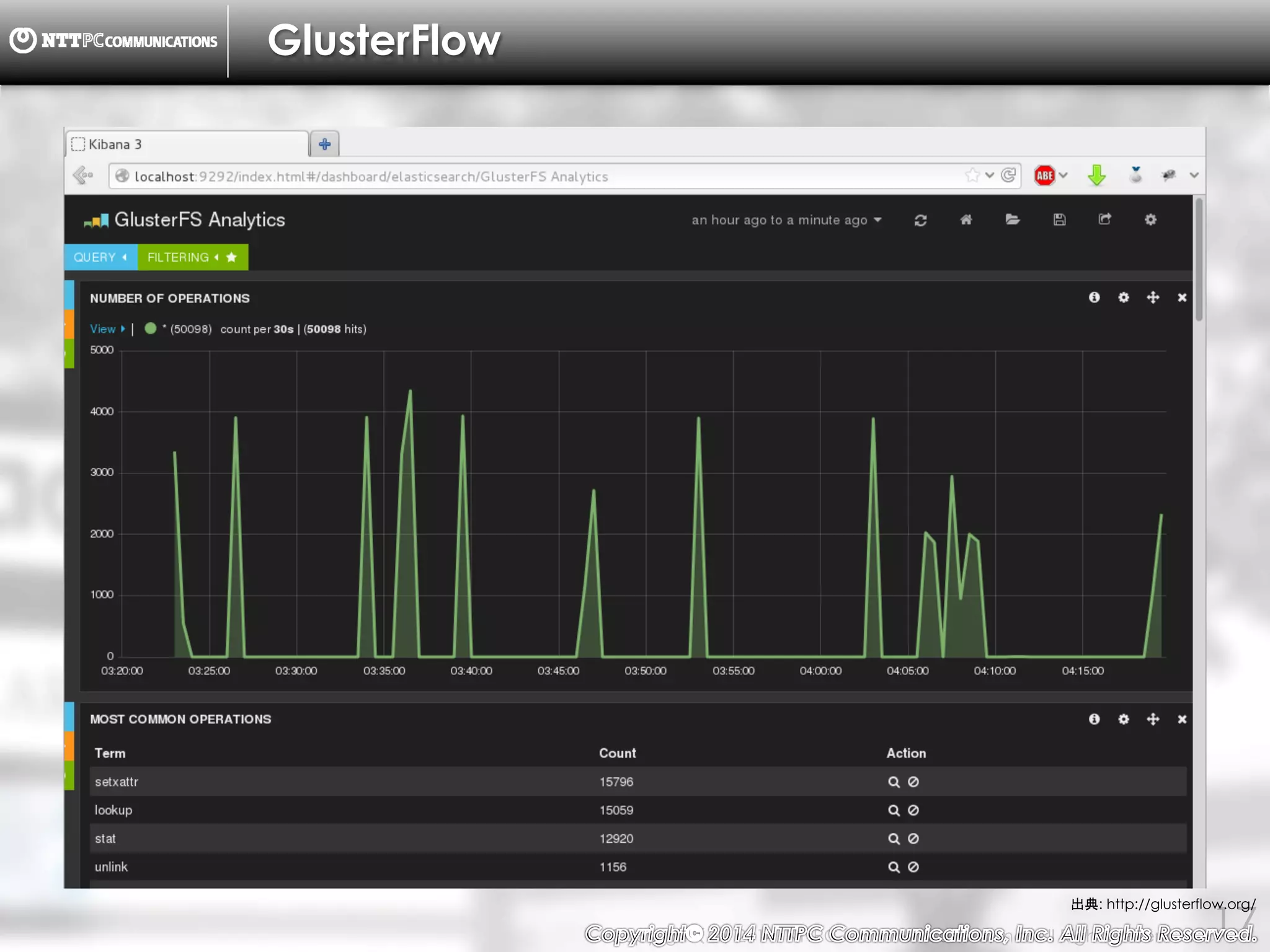Open Number of Operations panel settings gear
The width and height of the screenshot is (1270, 952).
click(x=1123, y=297)
